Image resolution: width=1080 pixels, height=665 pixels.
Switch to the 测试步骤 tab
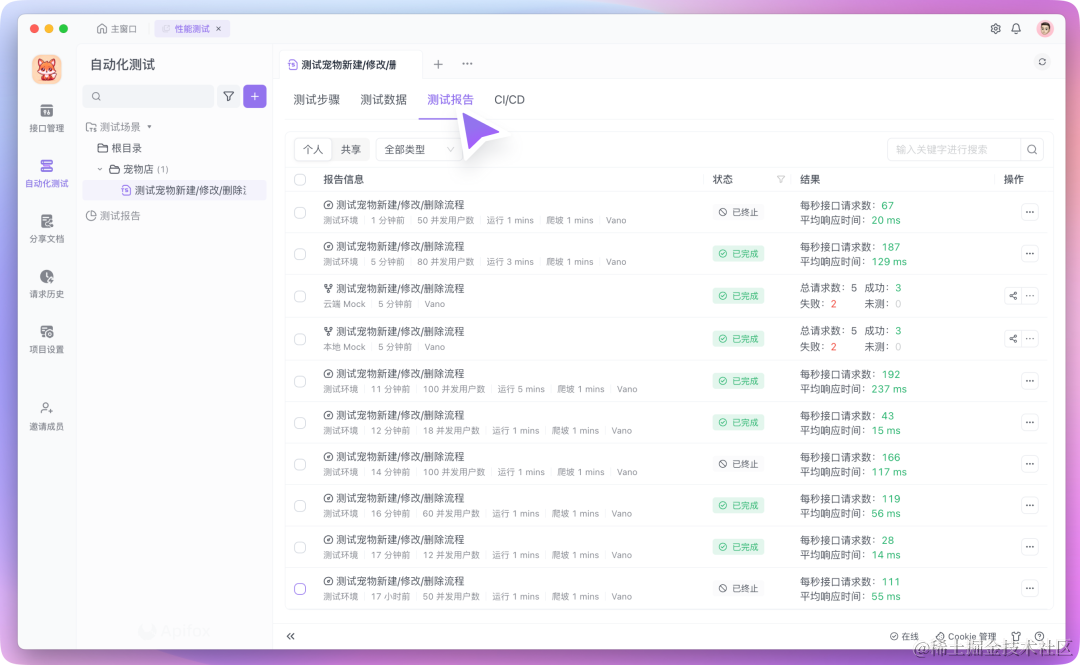click(x=317, y=100)
